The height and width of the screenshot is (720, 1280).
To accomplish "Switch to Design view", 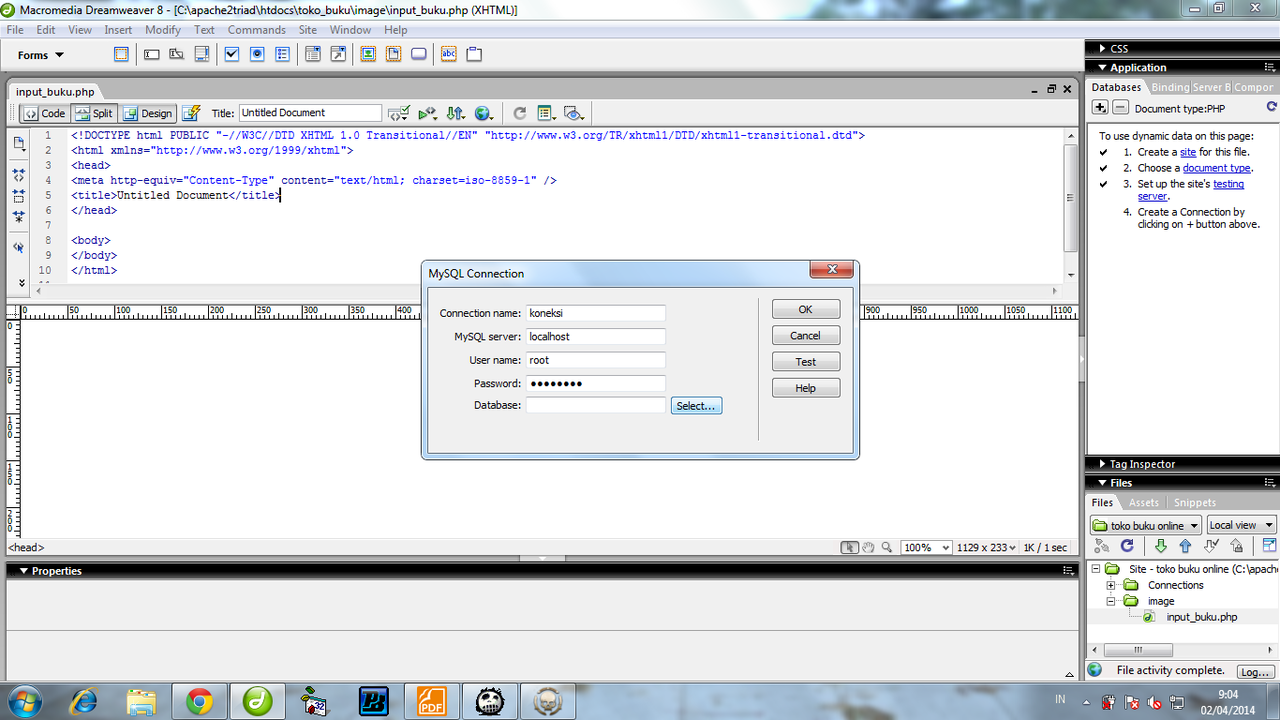I will [148, 114].
